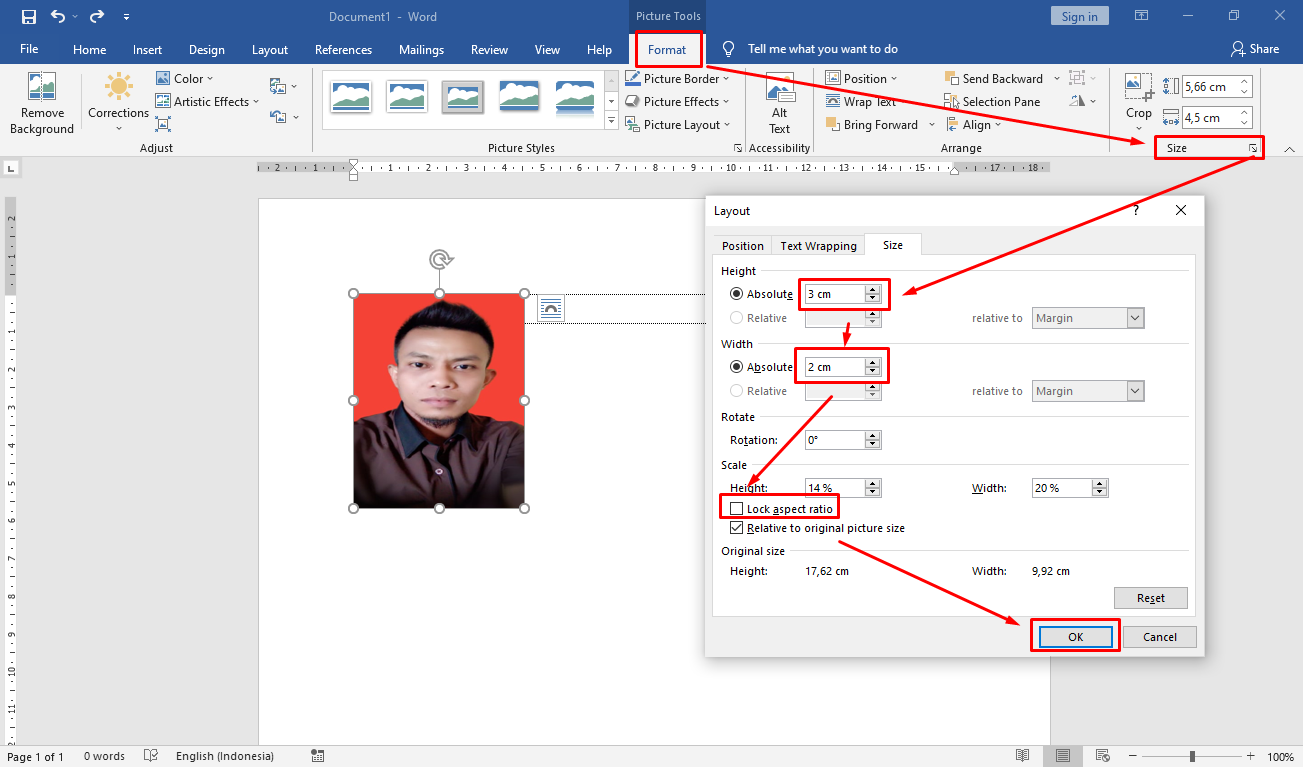Increase the Scale Height spinner value
This screenshot has height=767, width=1303.
873,484
